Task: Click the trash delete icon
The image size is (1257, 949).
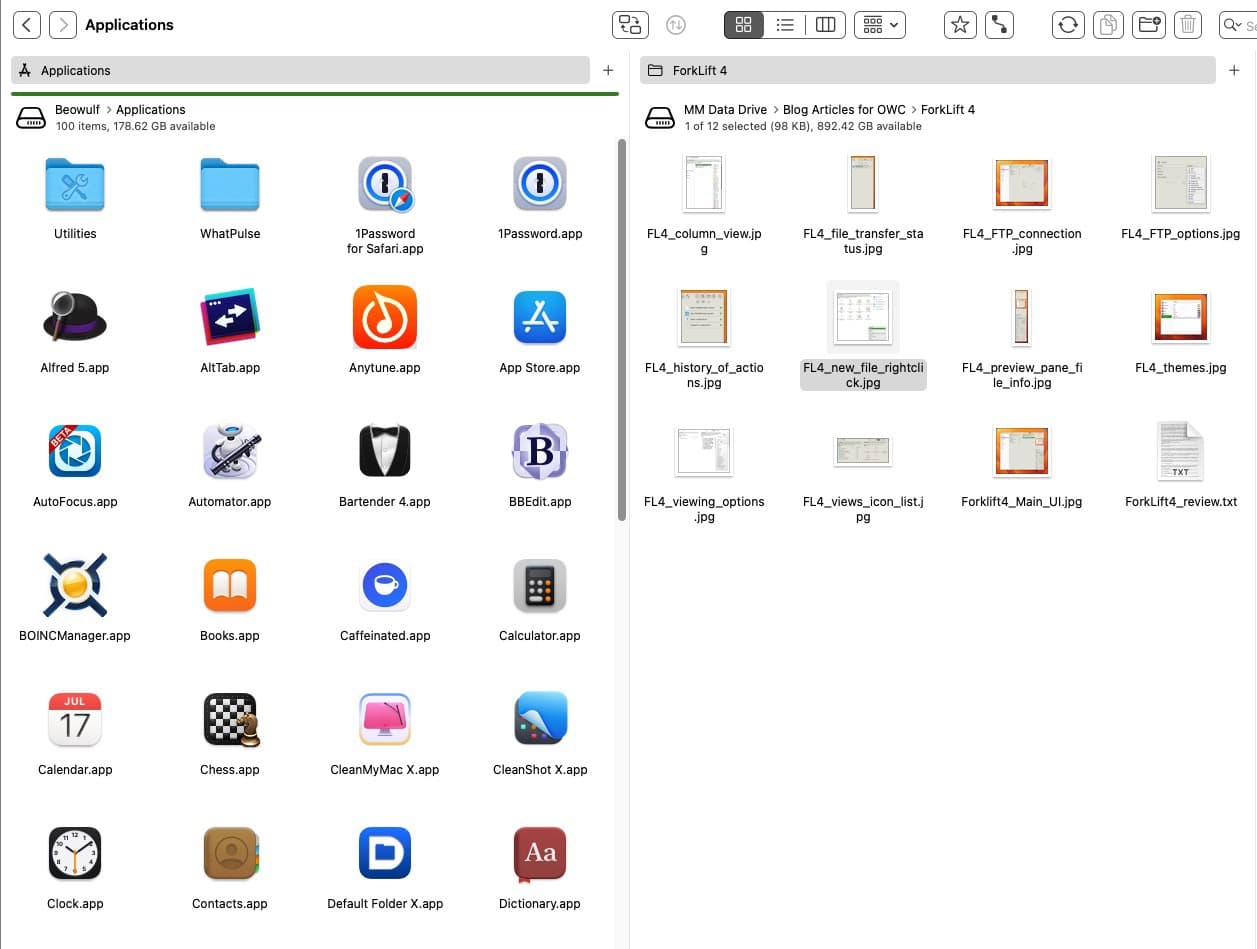Action: click(1188, 25)
